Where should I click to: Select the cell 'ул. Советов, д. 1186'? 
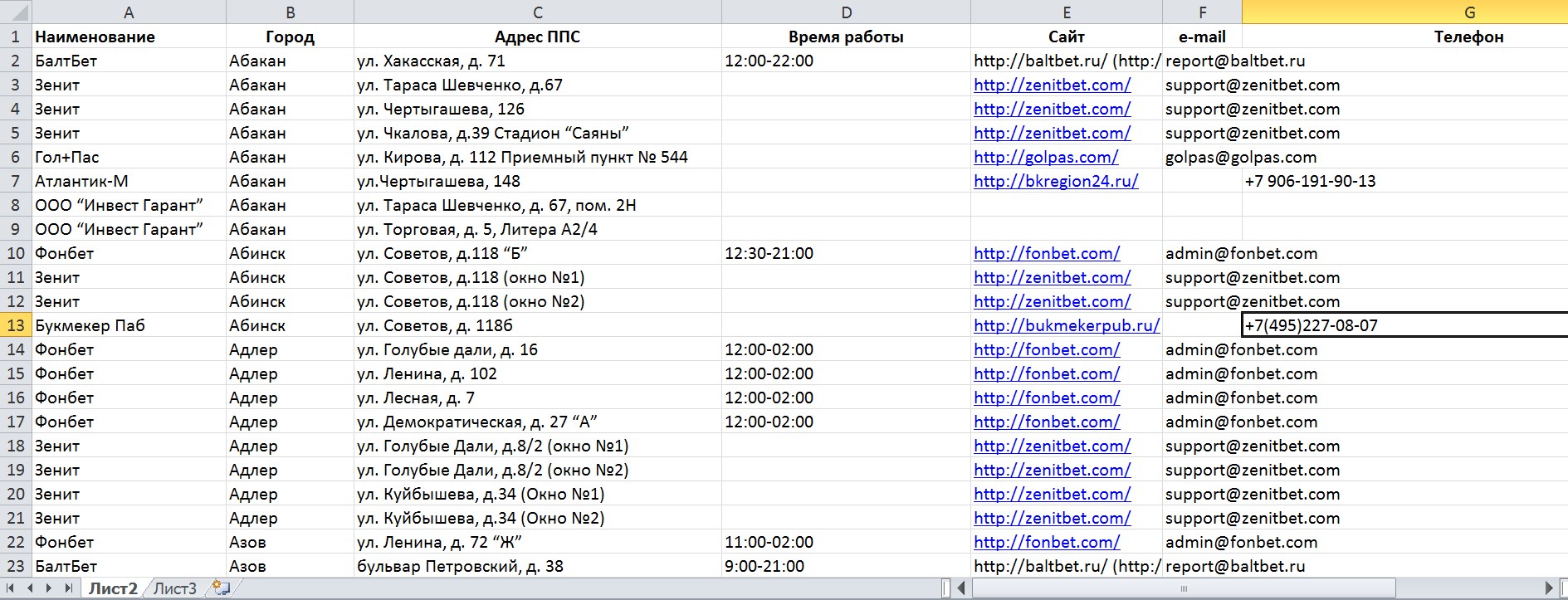click(538, 325)
